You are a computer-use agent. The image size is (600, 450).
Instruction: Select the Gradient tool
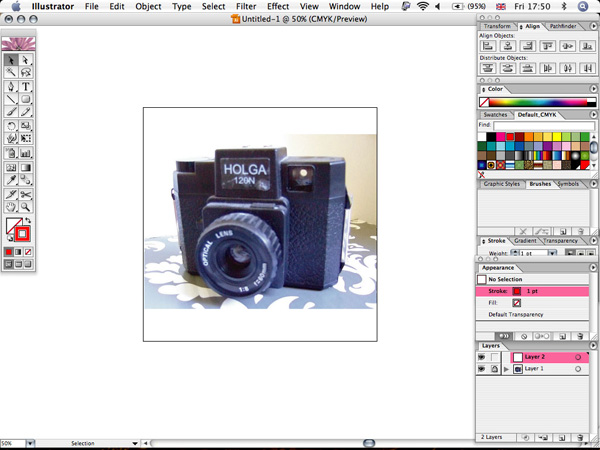[26, 168]
